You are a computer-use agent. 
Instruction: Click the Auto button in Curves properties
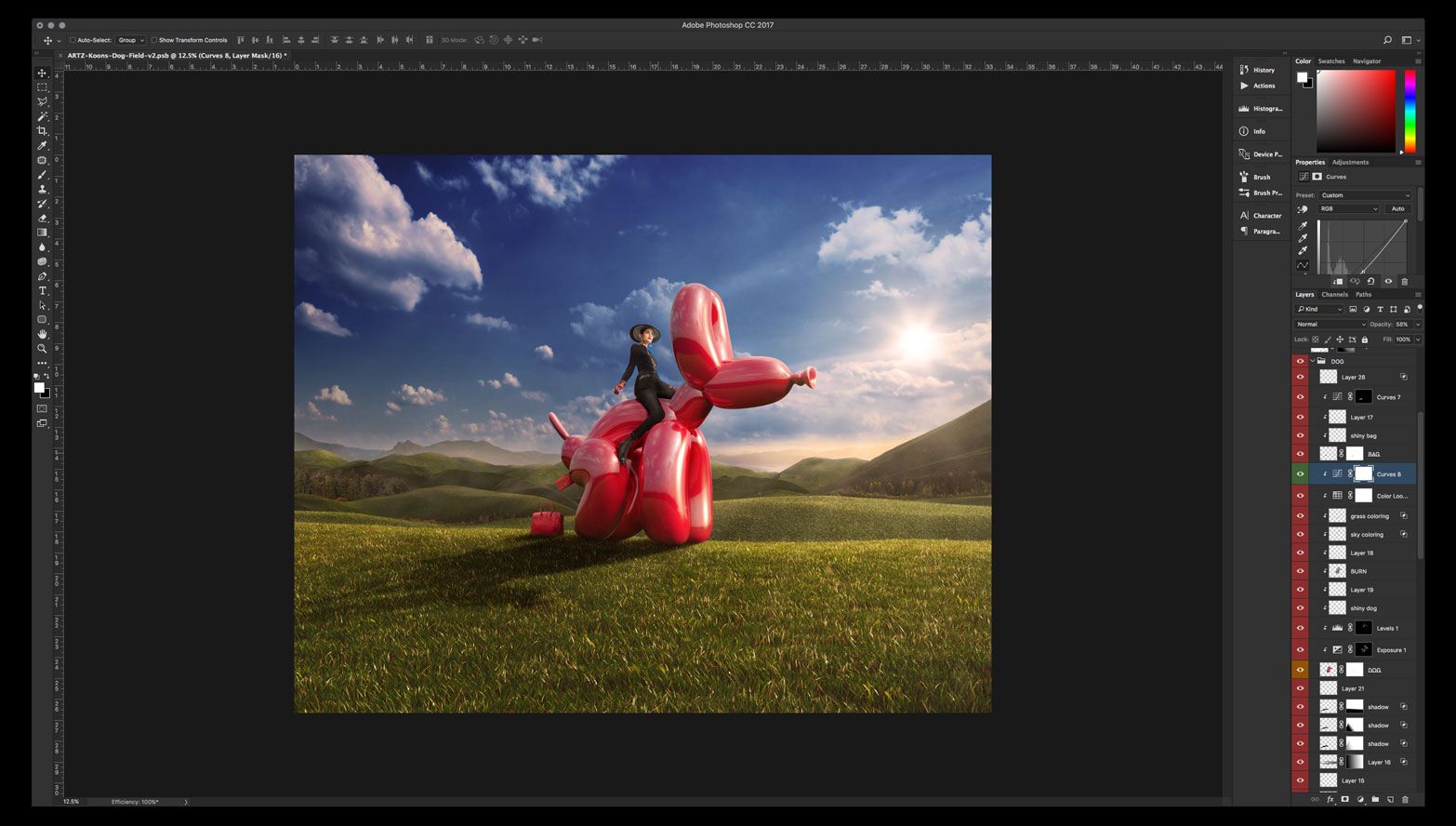pyautogui.click(x=1397, y=209)
